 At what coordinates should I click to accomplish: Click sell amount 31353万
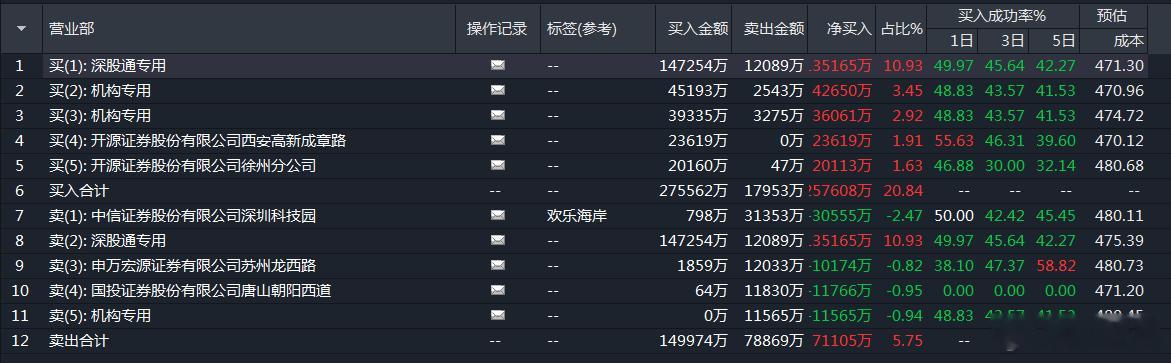(774, 216)
